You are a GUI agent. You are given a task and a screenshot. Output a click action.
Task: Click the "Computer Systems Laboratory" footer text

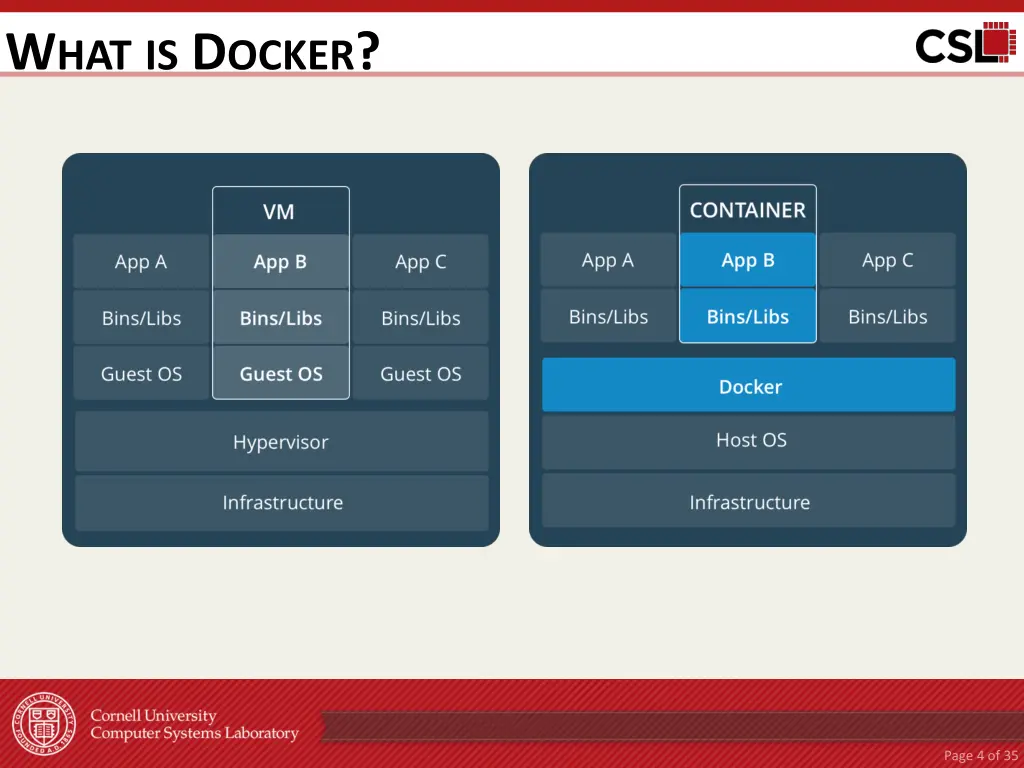(x=195, y=733)
